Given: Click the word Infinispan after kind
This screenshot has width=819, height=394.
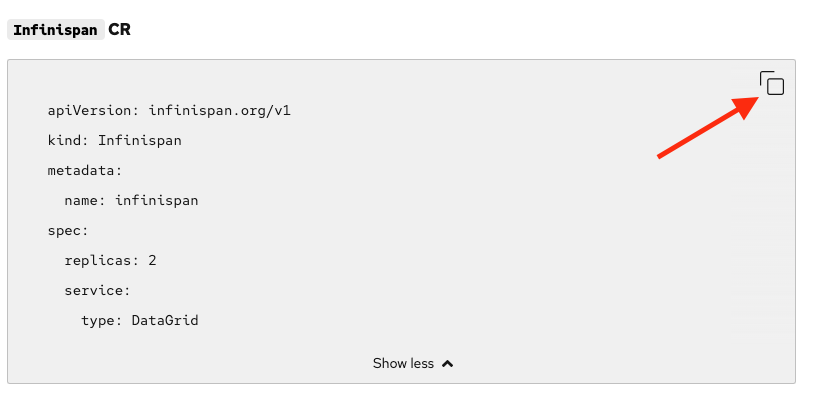Looking at the screenshot, I should point(140,141).
